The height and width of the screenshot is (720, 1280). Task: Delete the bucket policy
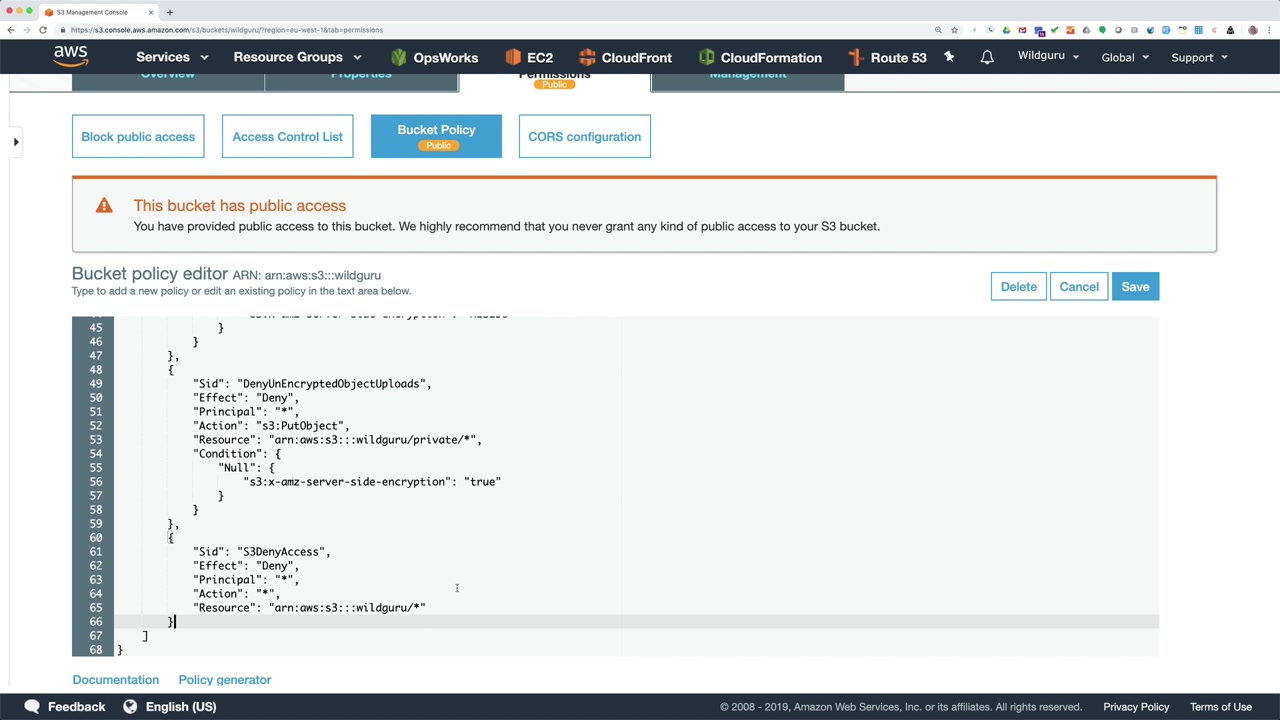tap(1019, 287)
